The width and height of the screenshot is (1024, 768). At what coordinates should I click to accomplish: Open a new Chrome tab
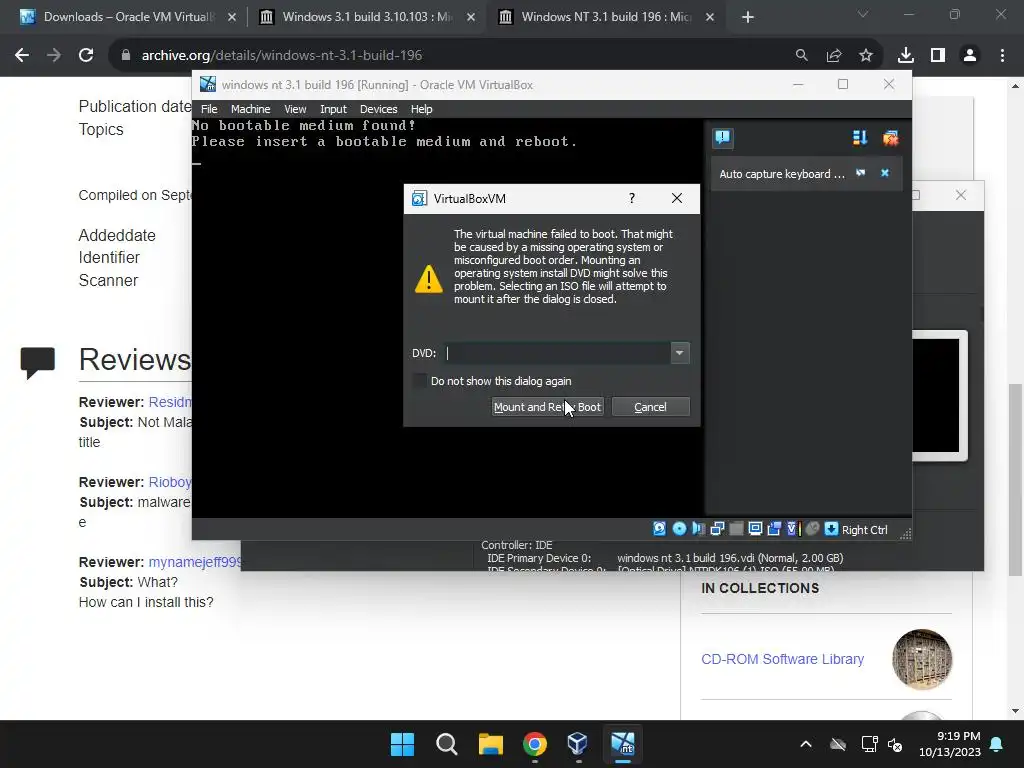(x=748, y=17)
